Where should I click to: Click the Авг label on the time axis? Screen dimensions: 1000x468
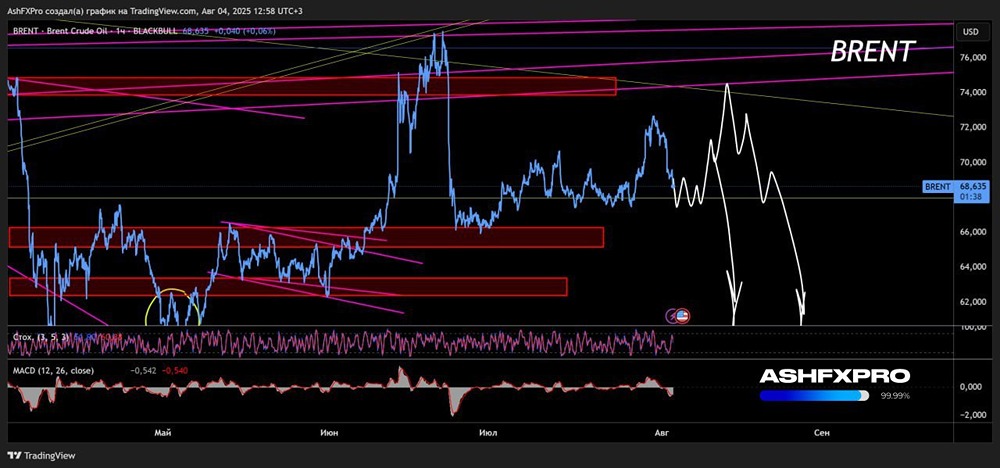pyautogui.click(x=663, y=433)
